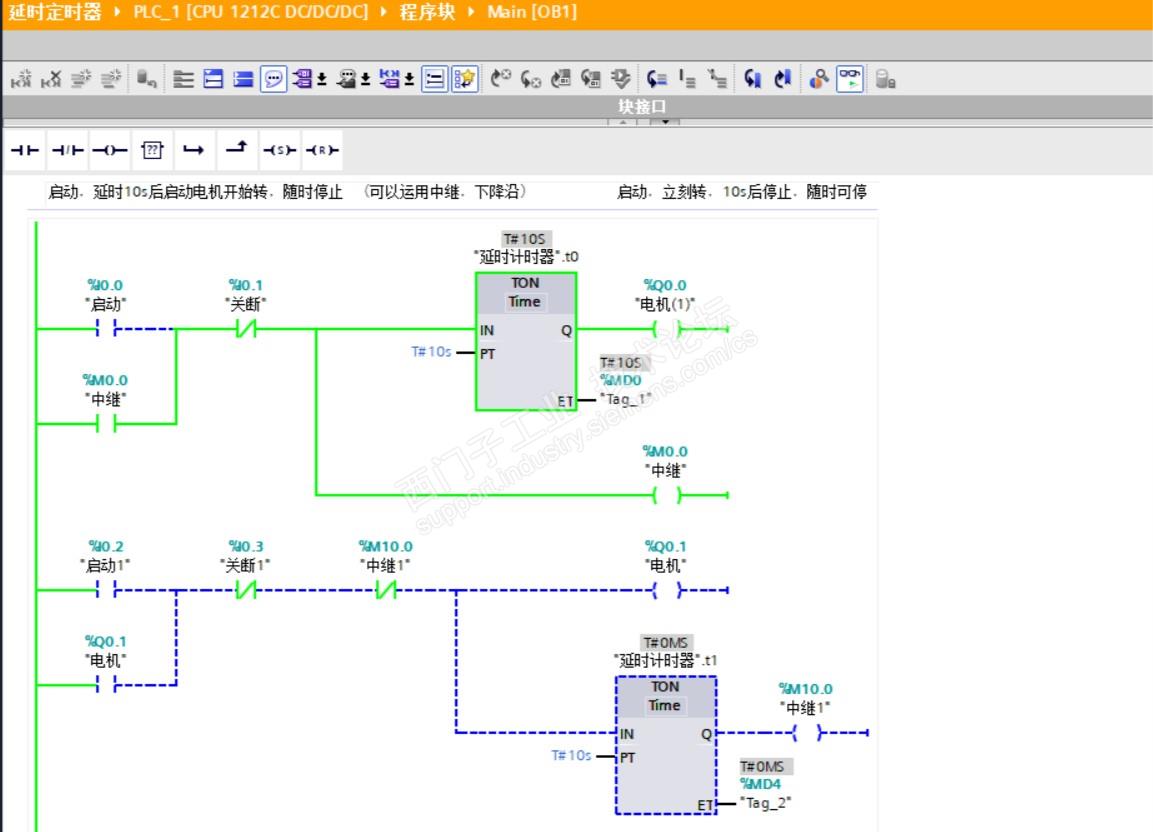1153x832 pixels.
Task: Click the 块接口 bar label
Action: (x=642, y=107)
